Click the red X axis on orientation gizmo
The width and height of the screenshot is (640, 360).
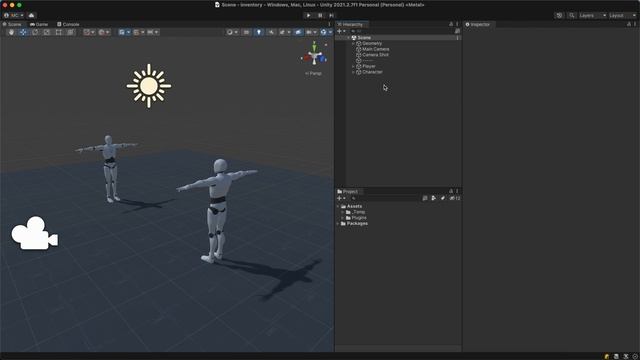307,58
